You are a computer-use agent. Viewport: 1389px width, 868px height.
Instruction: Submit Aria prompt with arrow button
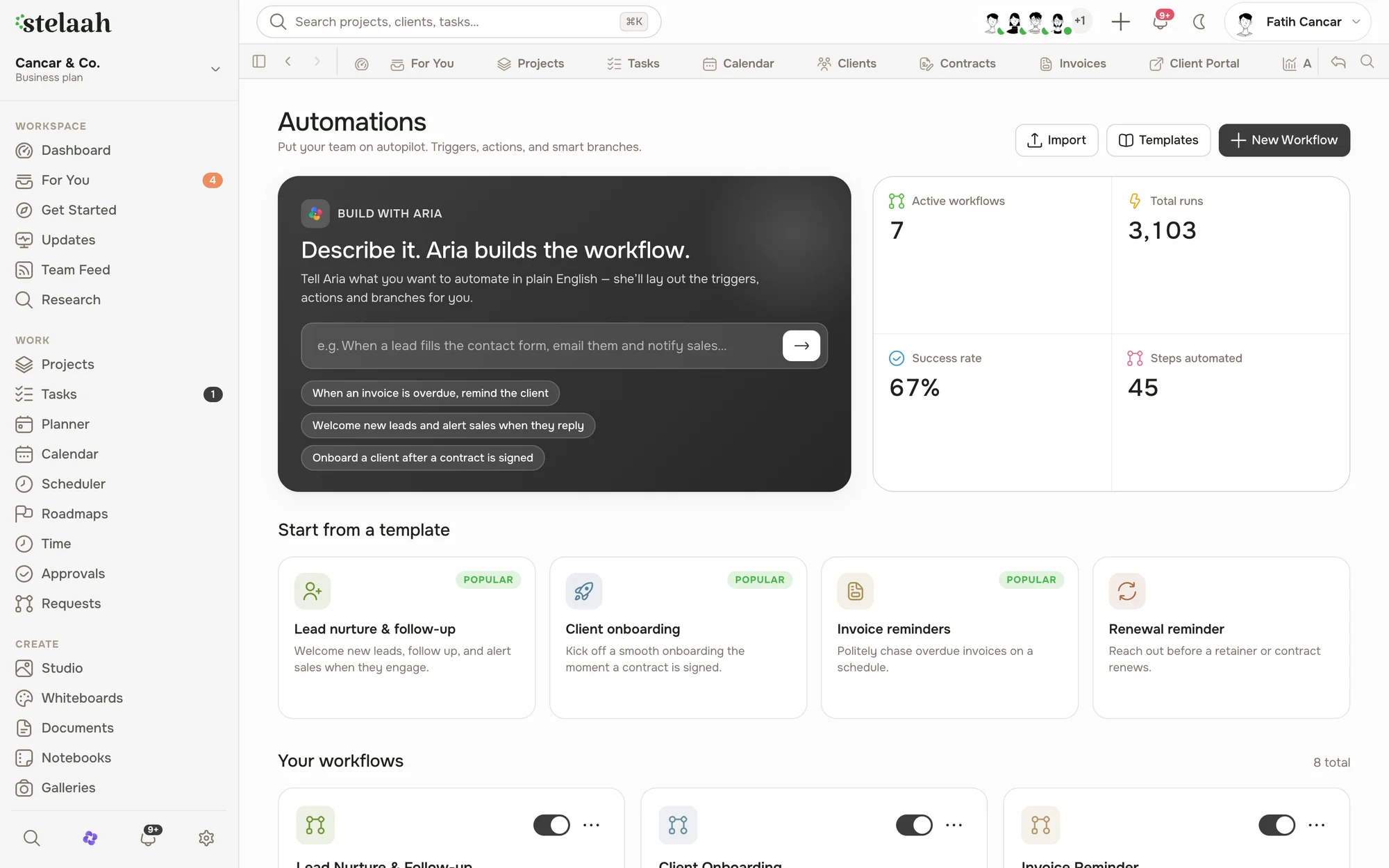(801, 346)
